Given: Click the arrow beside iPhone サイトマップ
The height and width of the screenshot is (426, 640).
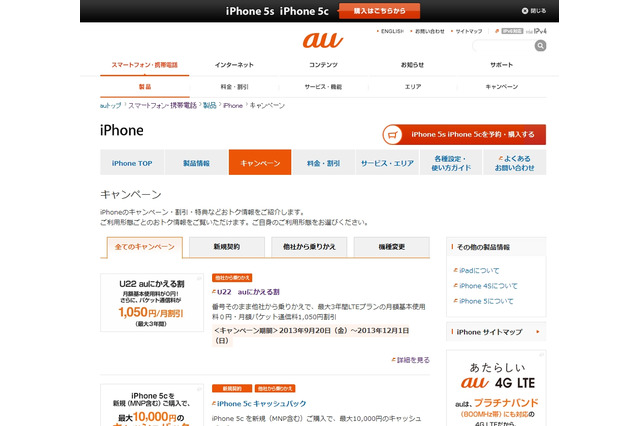Looking at the screenshot, I should coord(538,332).
